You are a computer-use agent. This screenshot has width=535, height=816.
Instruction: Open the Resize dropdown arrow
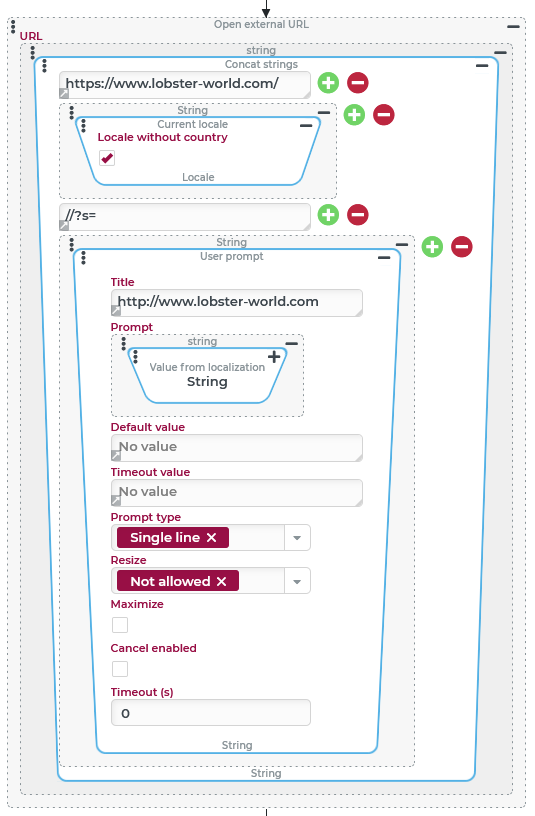[x=297, y=581]
